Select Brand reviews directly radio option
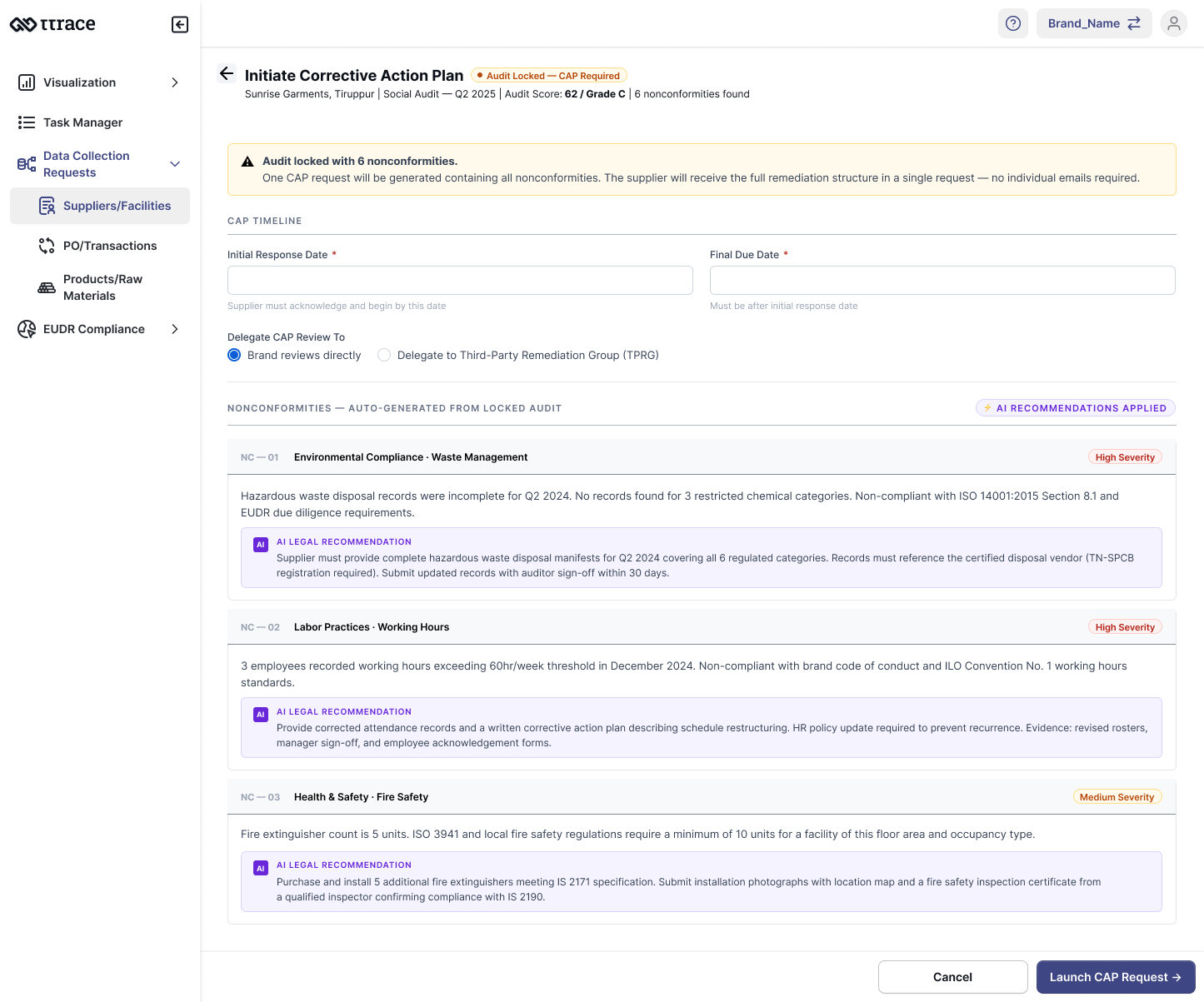The image size is (1204, 1002). [234, 355]
